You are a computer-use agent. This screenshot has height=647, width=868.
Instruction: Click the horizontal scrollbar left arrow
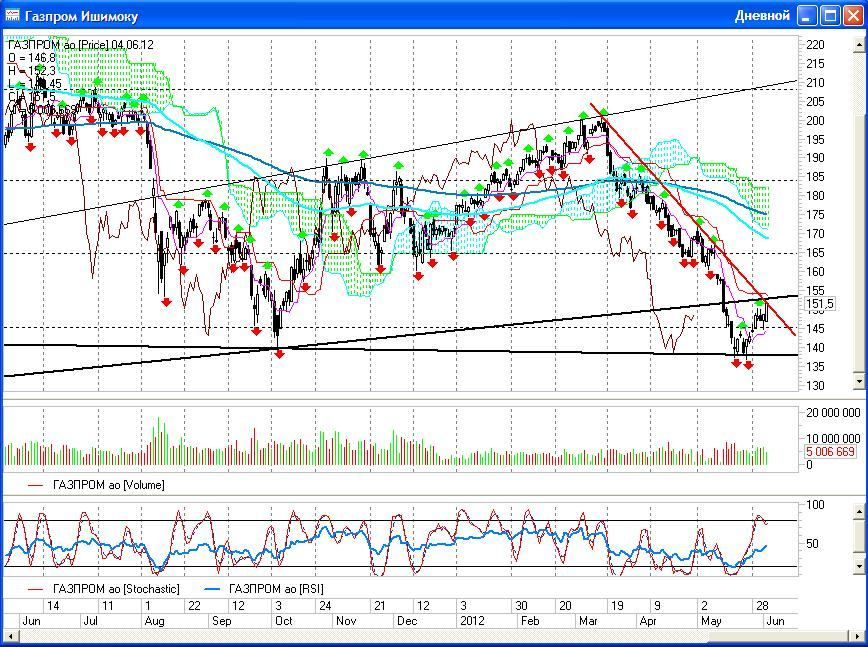click(x=9, y=636)
